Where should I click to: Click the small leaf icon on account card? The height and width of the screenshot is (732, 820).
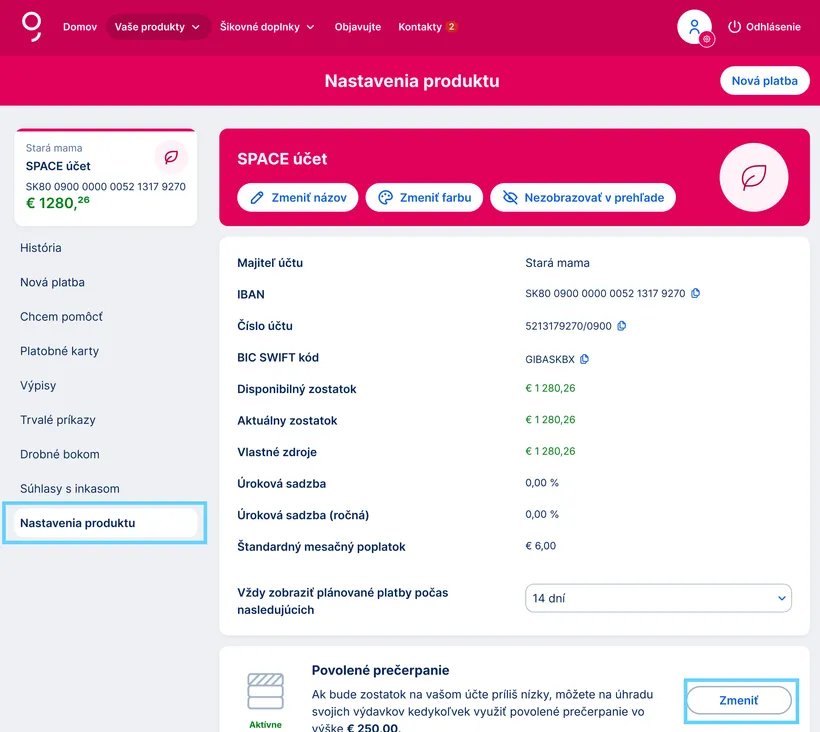(x=171, y=157)
